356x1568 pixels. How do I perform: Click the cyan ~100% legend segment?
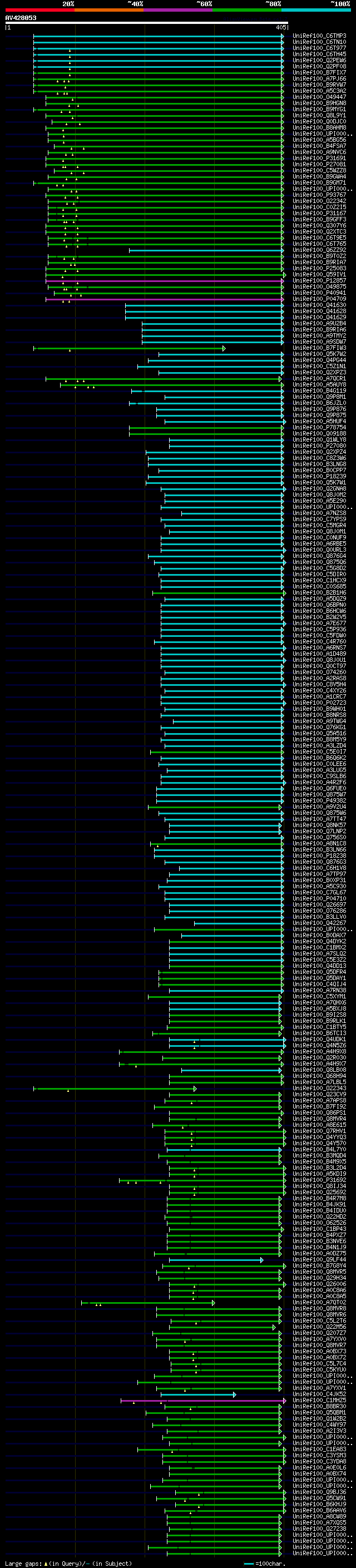point(317,10)
